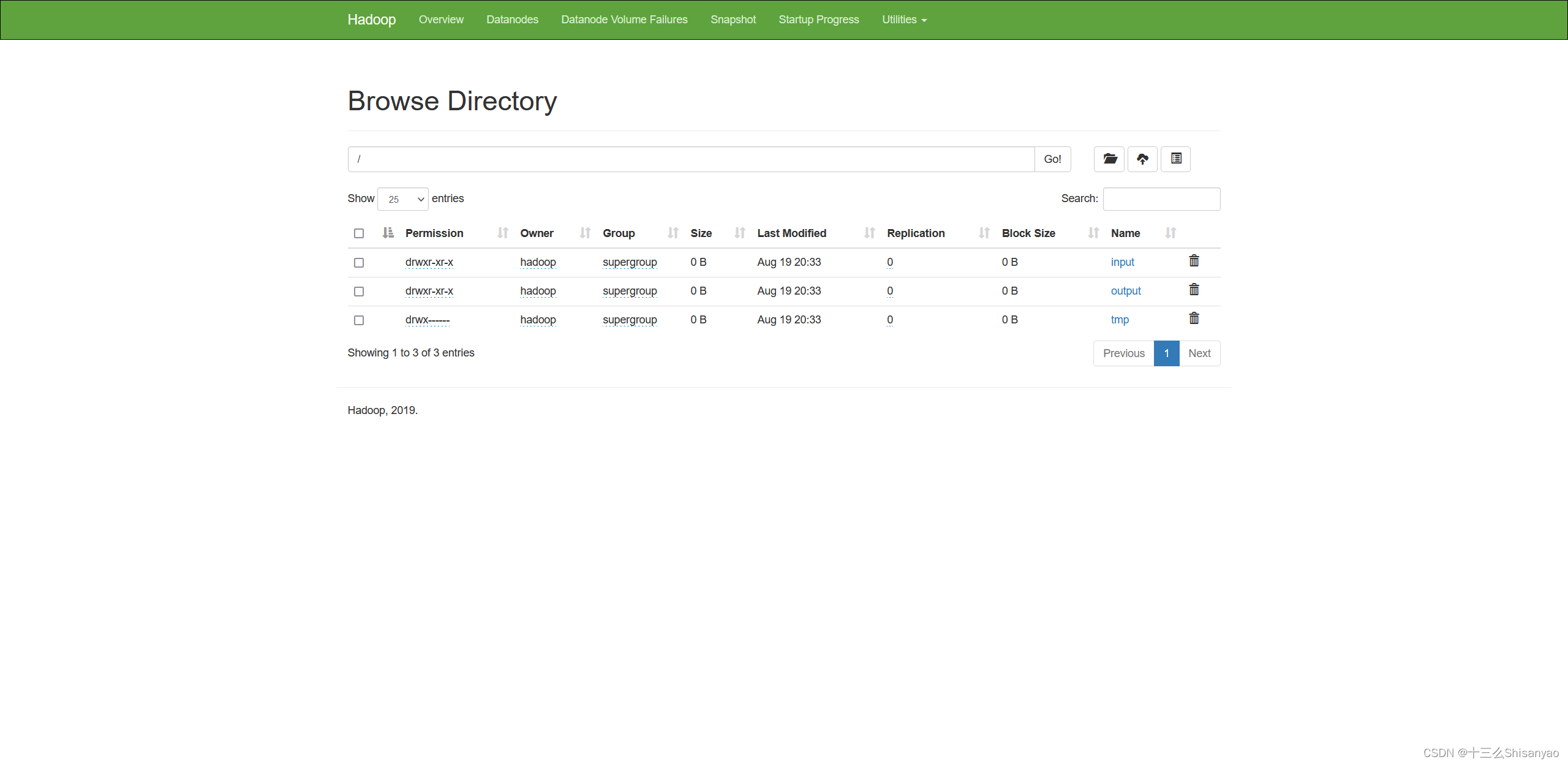Open the Overview nav item
The image size is (1568, 765).
(441, 20)
